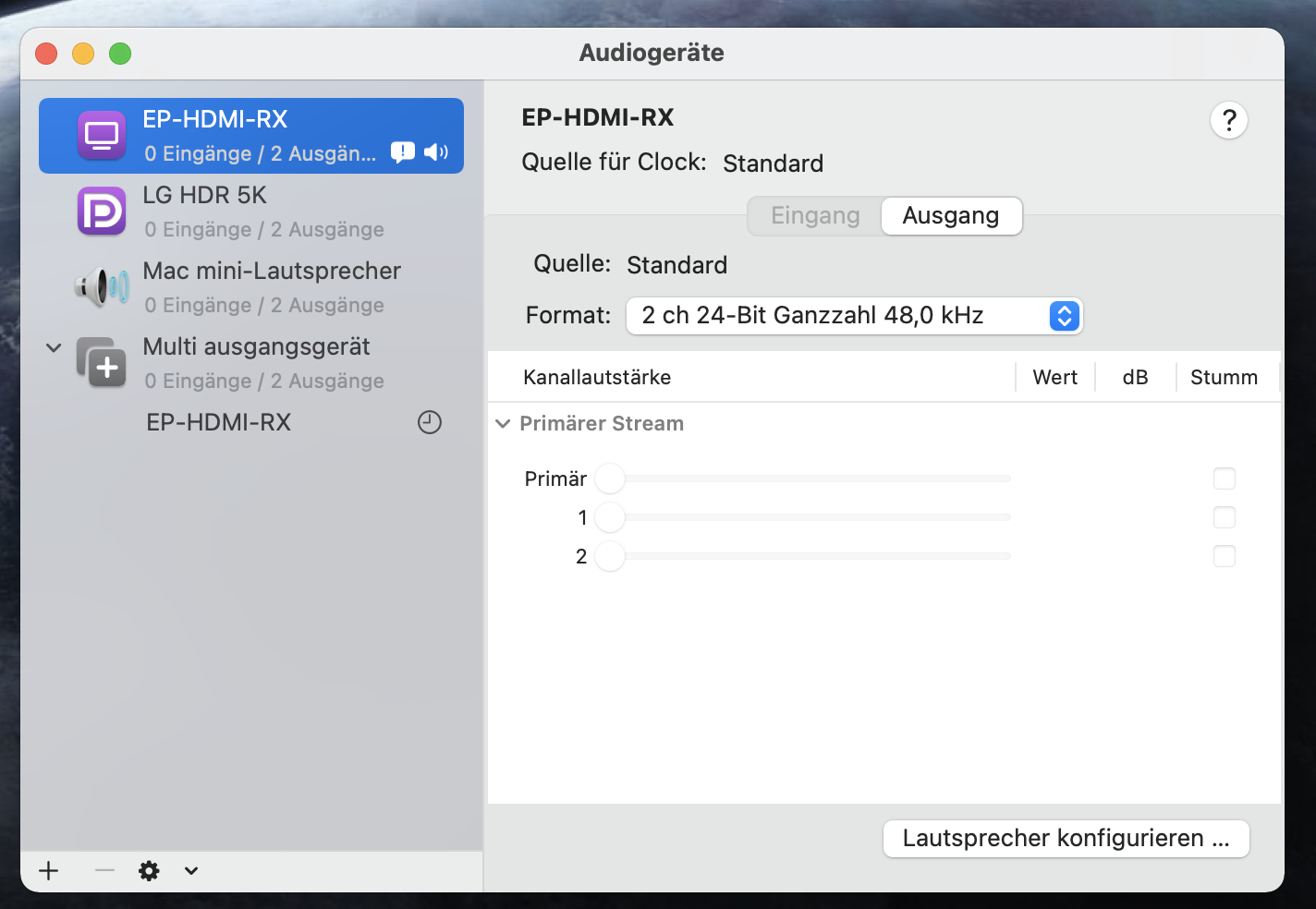Click the channel 2 volume slider knob
1316x909 pixels.
coord(610,556)
